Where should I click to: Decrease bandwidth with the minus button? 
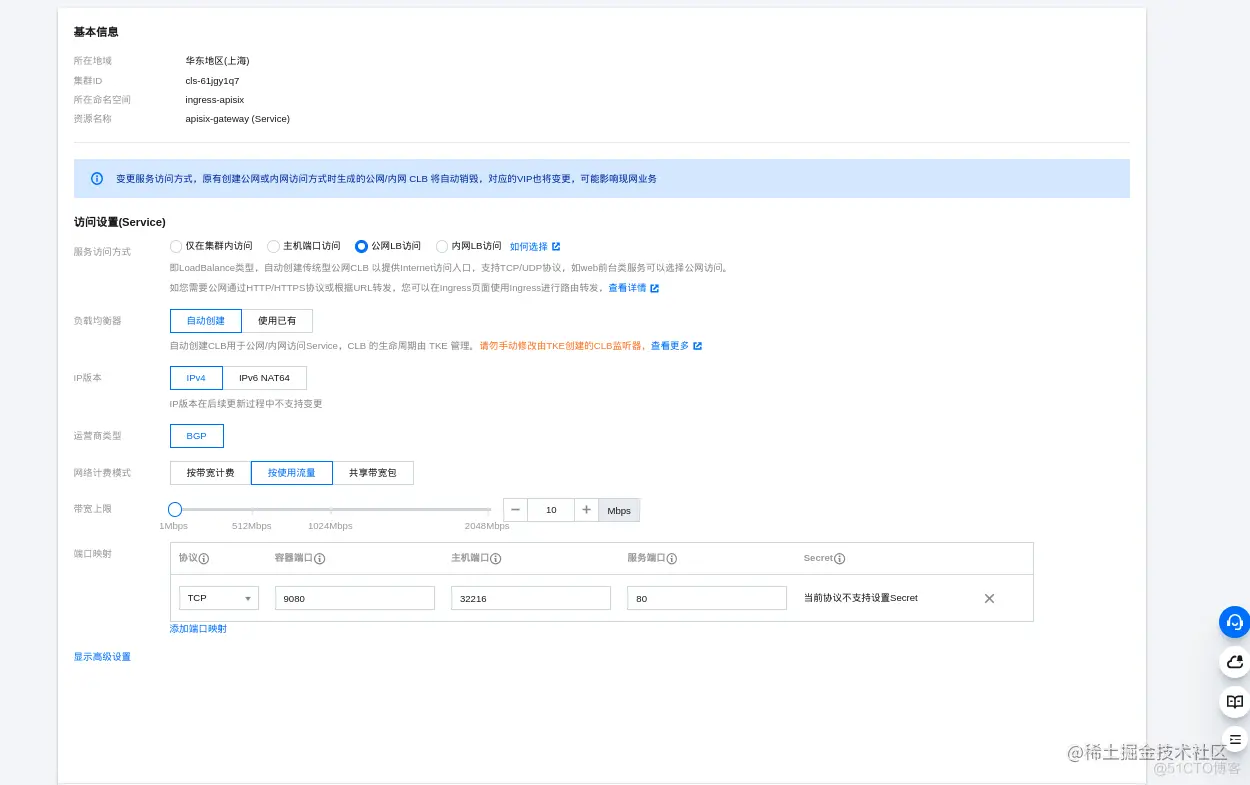click(515, 510)
